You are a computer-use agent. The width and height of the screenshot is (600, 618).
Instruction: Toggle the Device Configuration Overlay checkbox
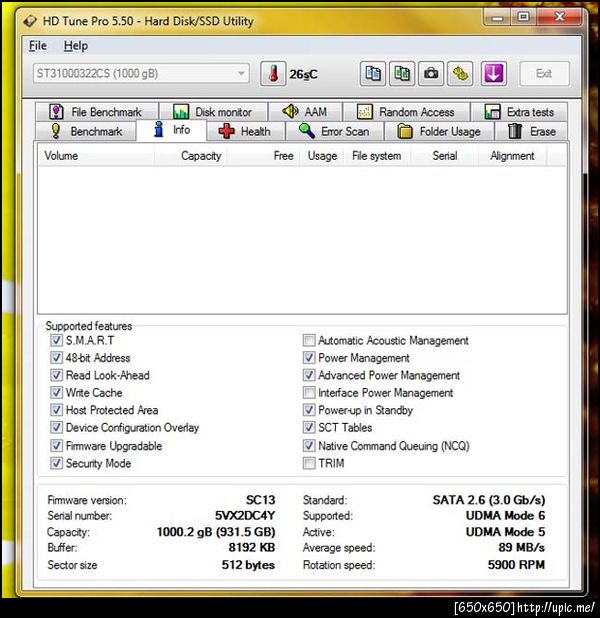pos(56,427)
